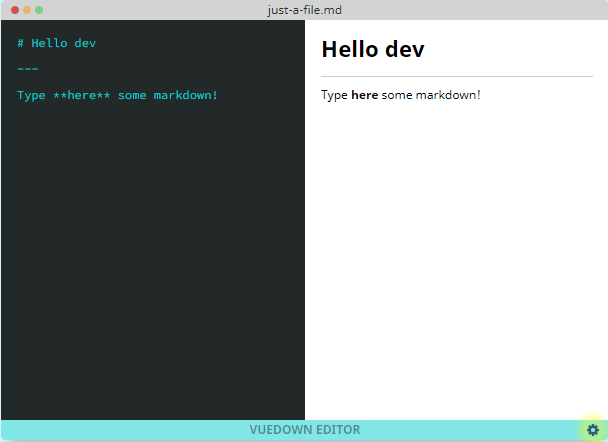608x442 pixels.
Task: Click the yellow minimize window button
Action: [27, 10]
